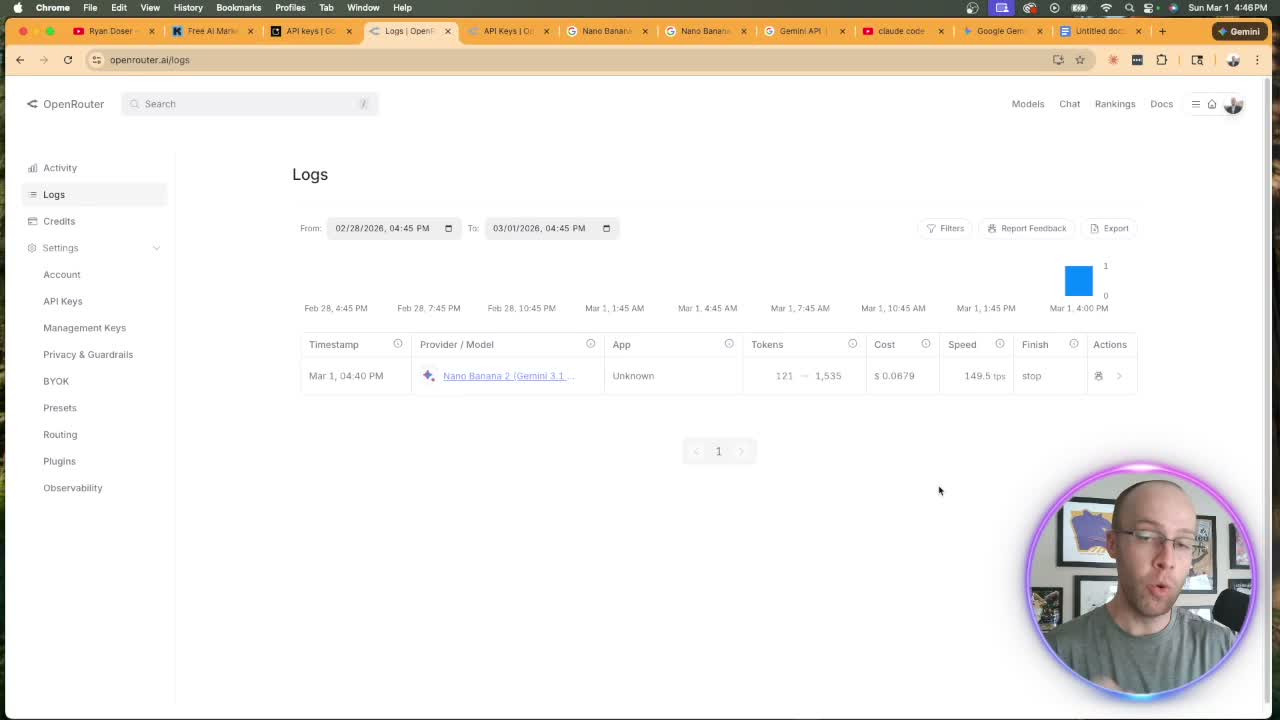
Task: Open the To date calendar picker
Action: pyautogui.click(x=606, y=228)
